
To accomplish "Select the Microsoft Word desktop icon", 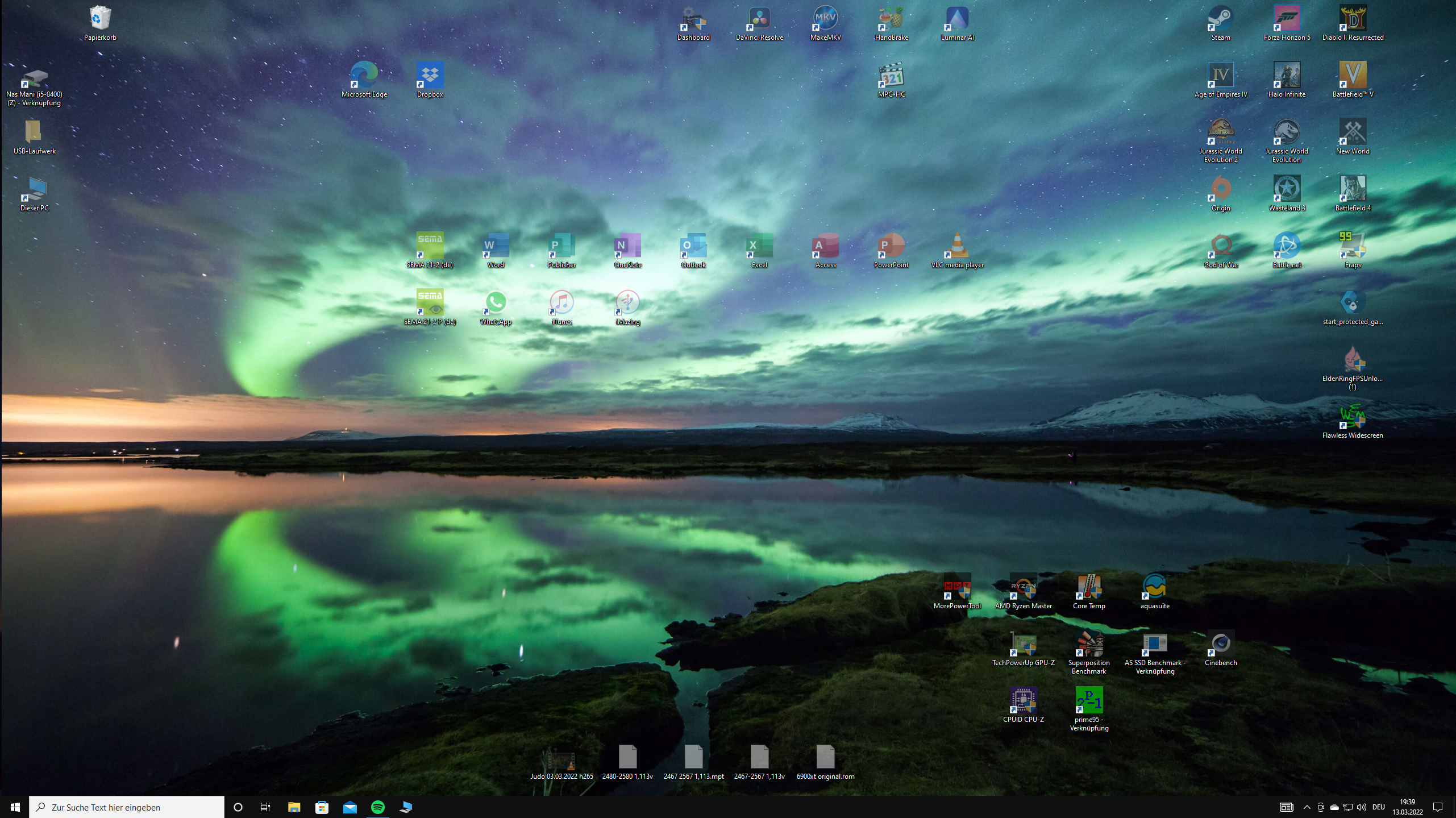I will [495, 246].
